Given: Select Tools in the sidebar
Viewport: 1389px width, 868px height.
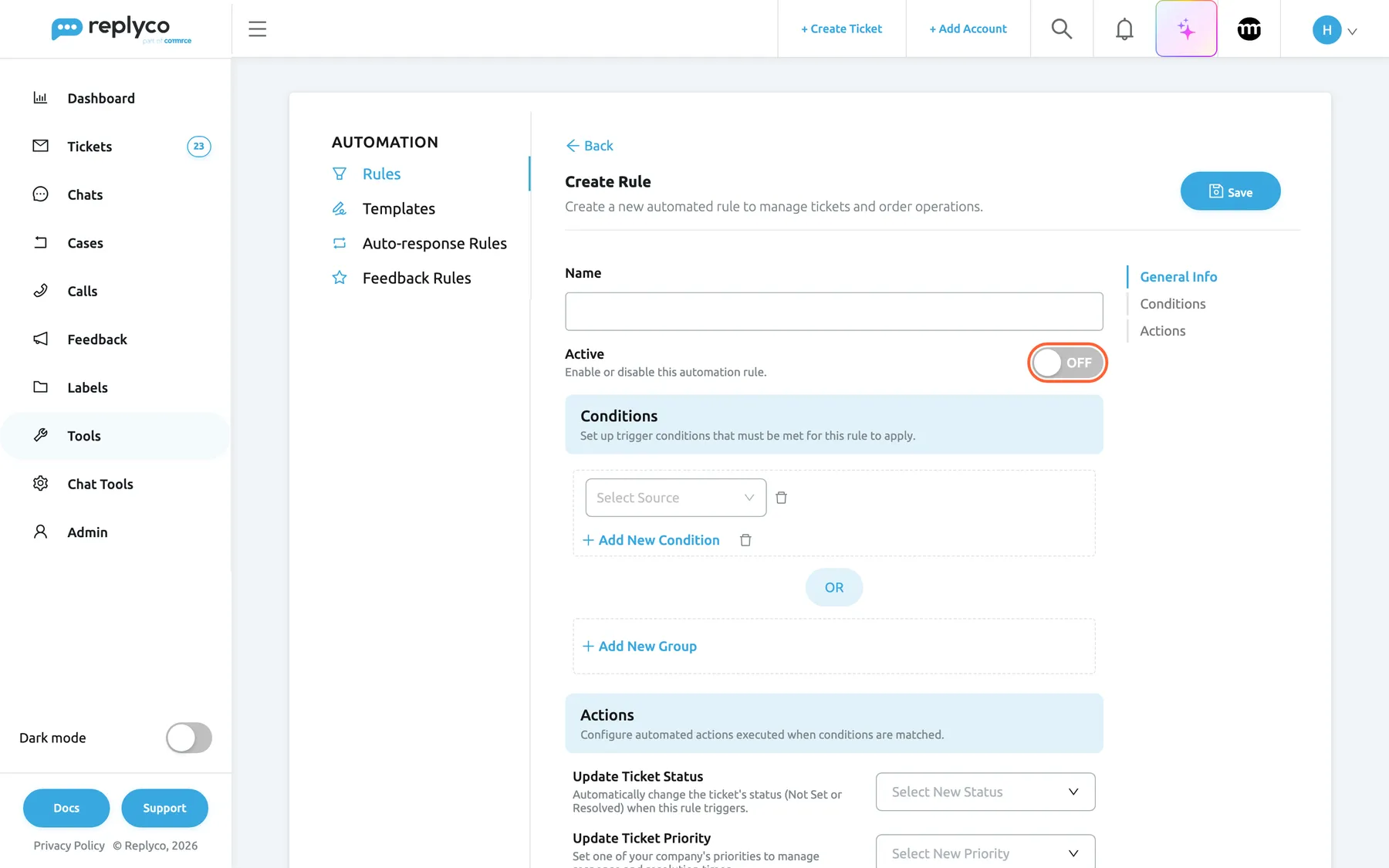Looking at the screenshot, I should [116, 436].
